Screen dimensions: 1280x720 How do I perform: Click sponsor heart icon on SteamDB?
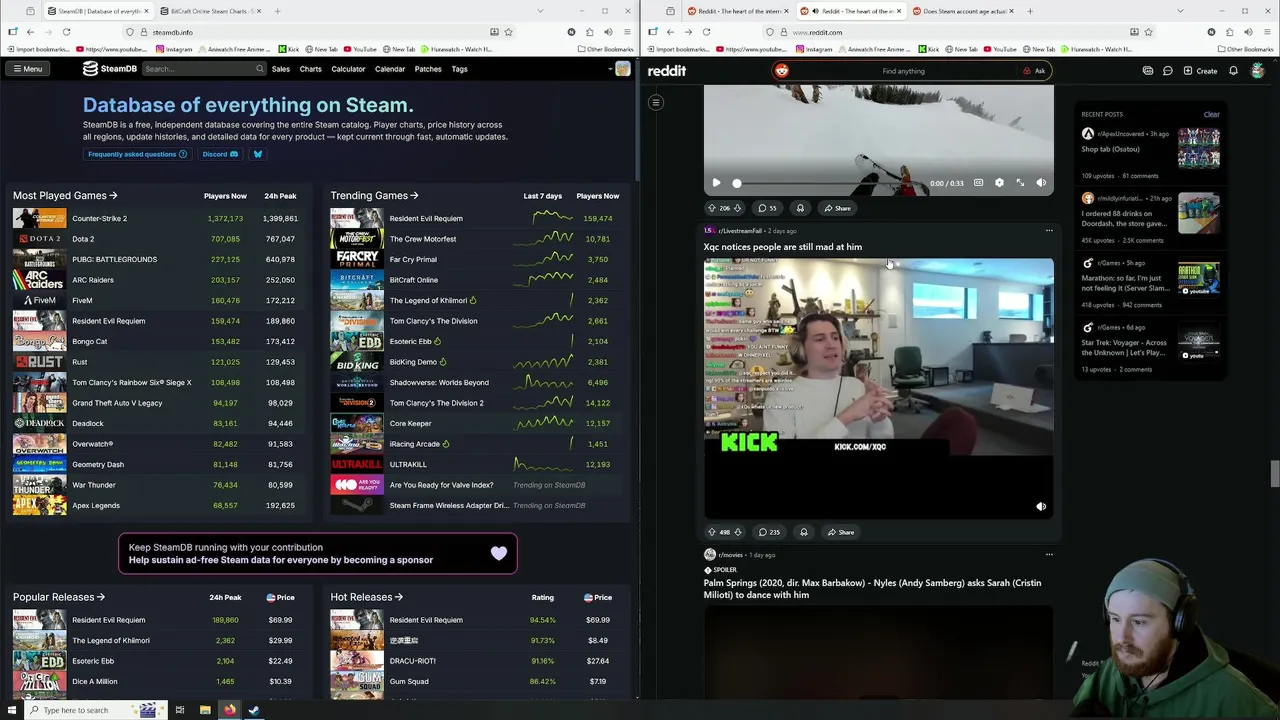(498, 553)
